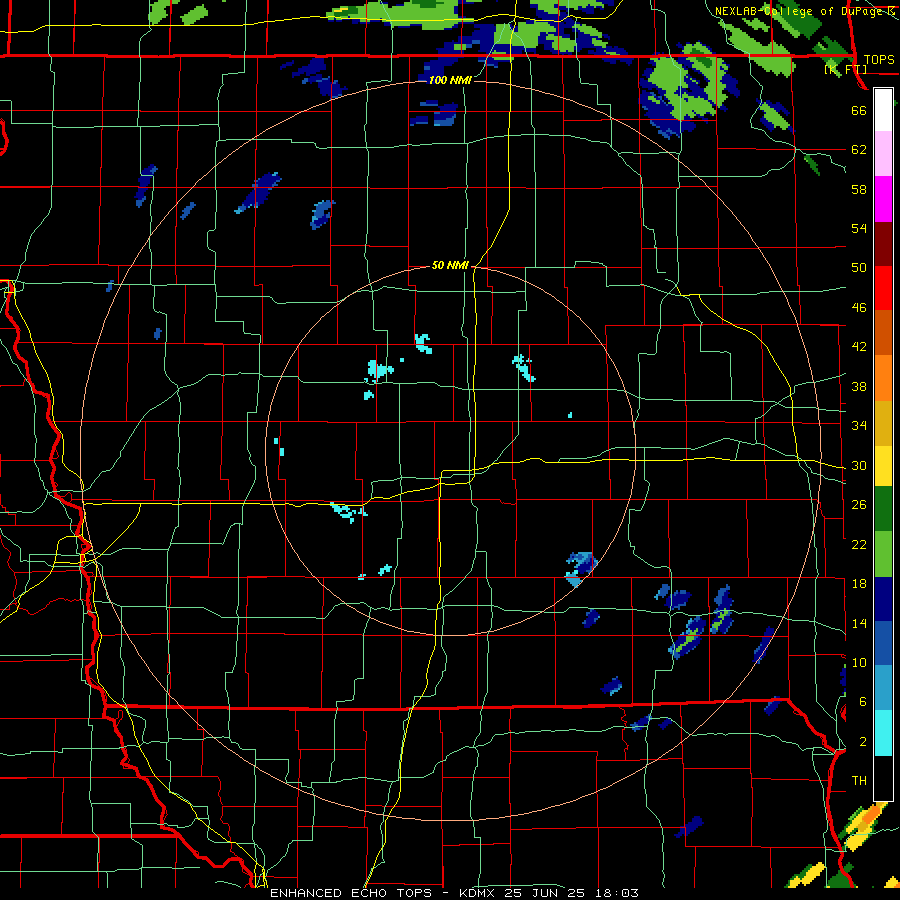Pick the light green legend swatch
Screen dimensions: 900x900
[x=883, y=554]
